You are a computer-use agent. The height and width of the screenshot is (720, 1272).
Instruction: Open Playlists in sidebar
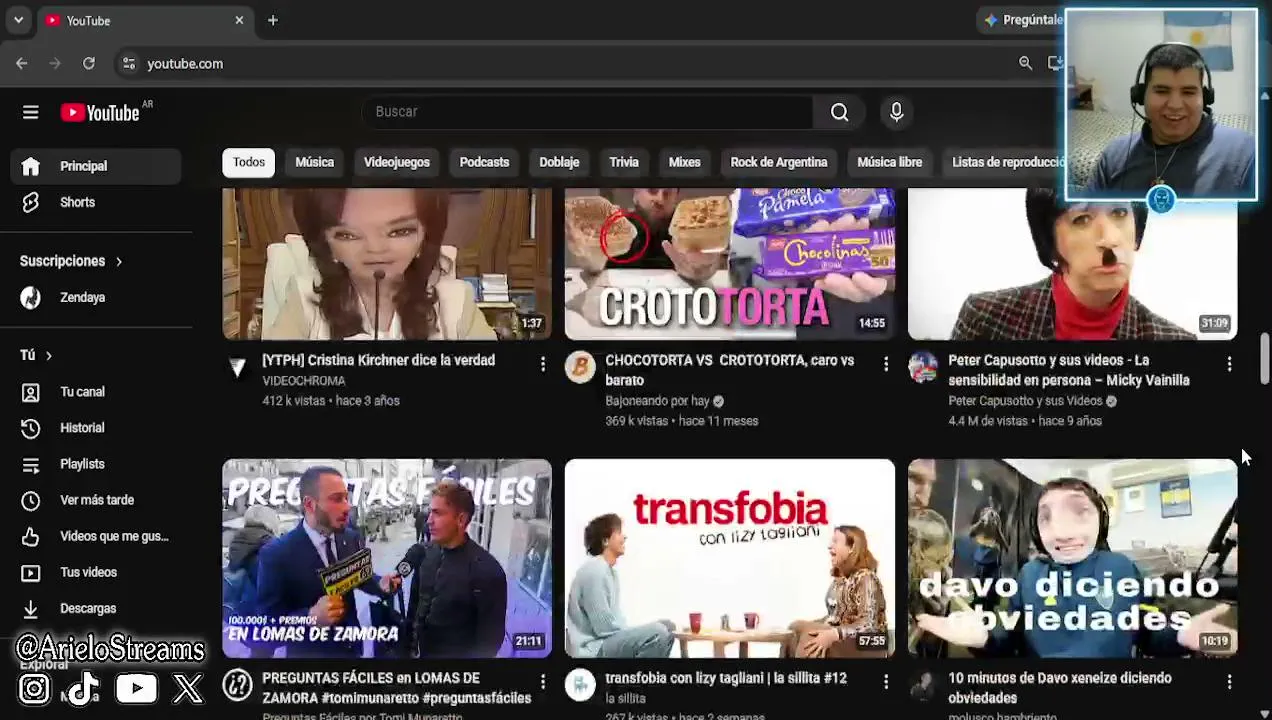(x=96, y=464)
